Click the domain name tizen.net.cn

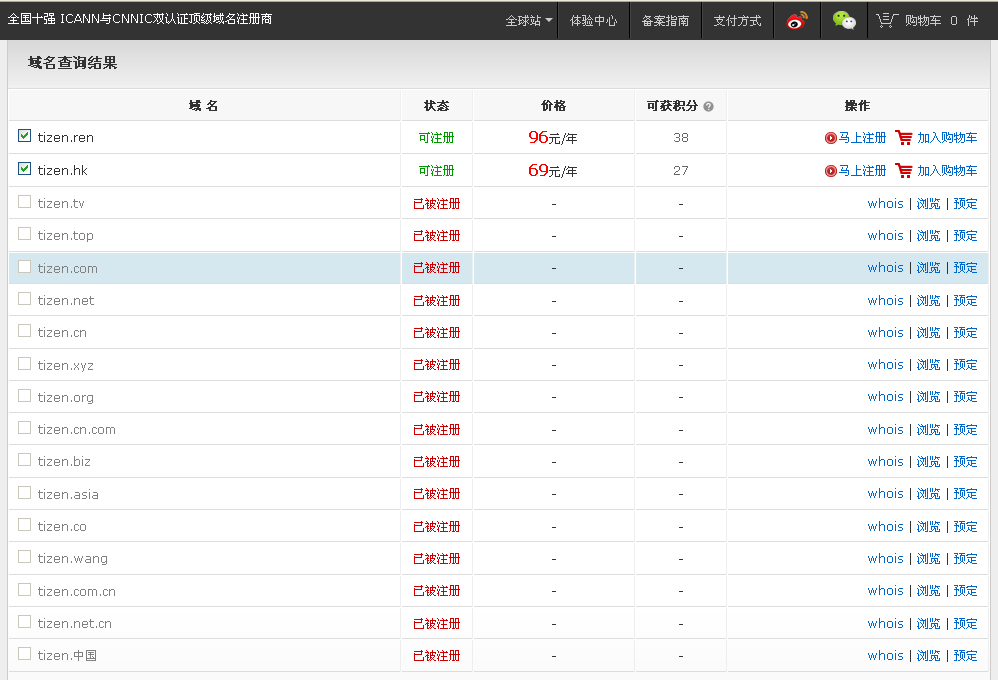point(74,624)
